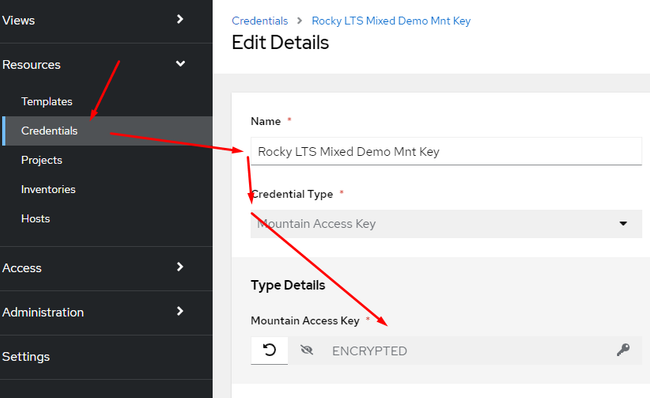Viewport: 650px width, 398px height.
Task: Click the Access sidebar heading
Action: coord(22,268)
